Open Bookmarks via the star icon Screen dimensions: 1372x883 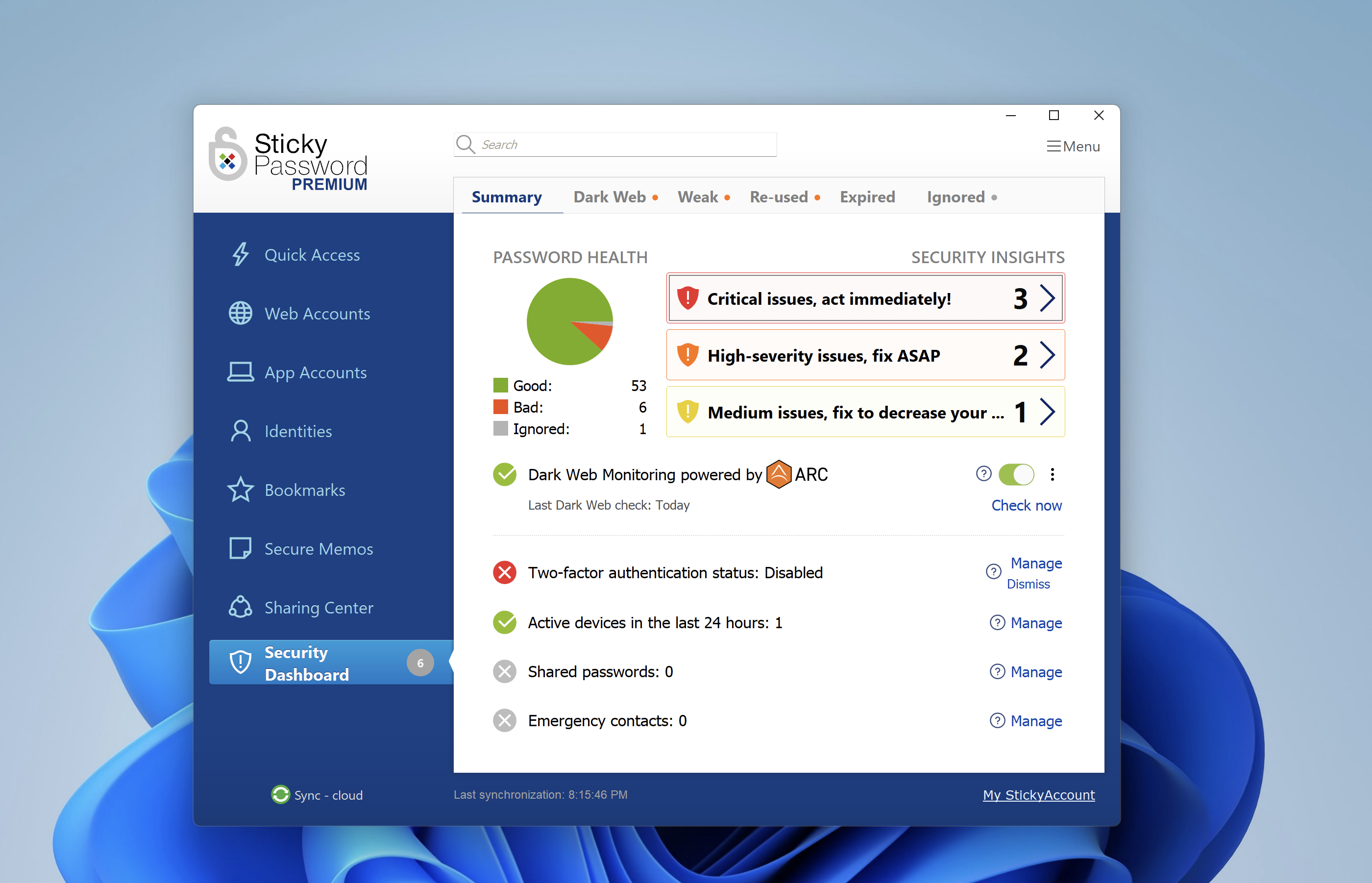(x=240, y=490)
